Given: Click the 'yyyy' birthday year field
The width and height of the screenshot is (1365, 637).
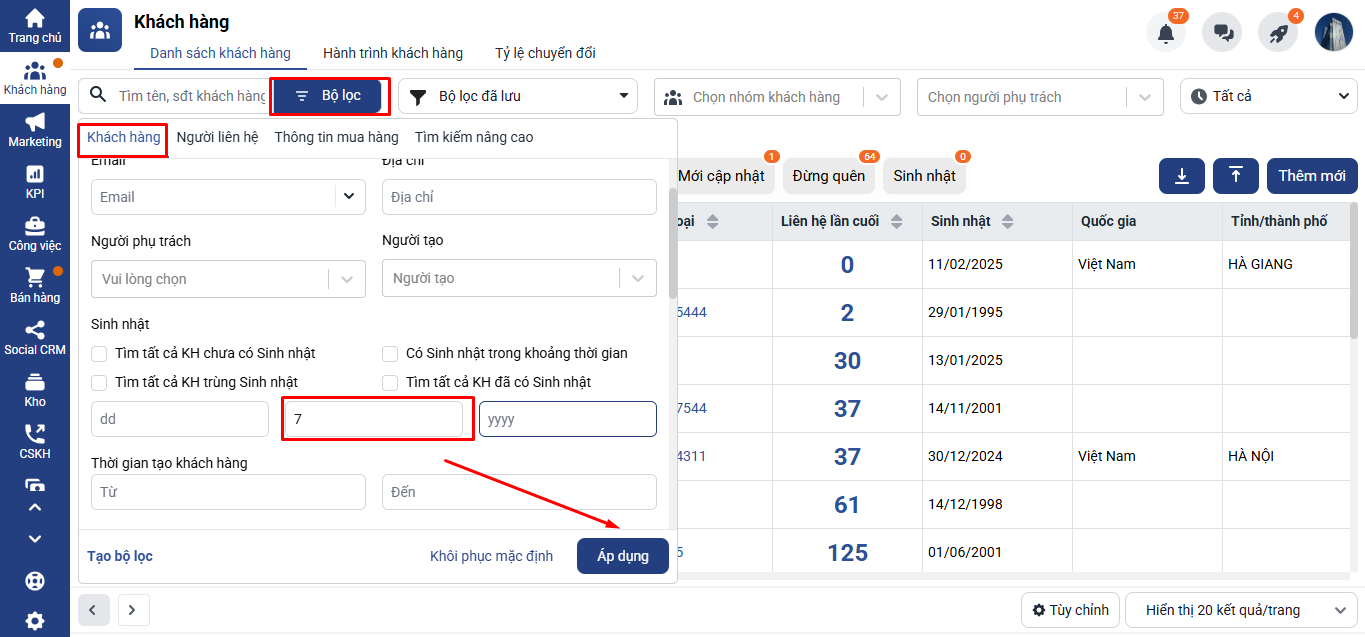Looking at the screenshot, I should click(567, 419).
